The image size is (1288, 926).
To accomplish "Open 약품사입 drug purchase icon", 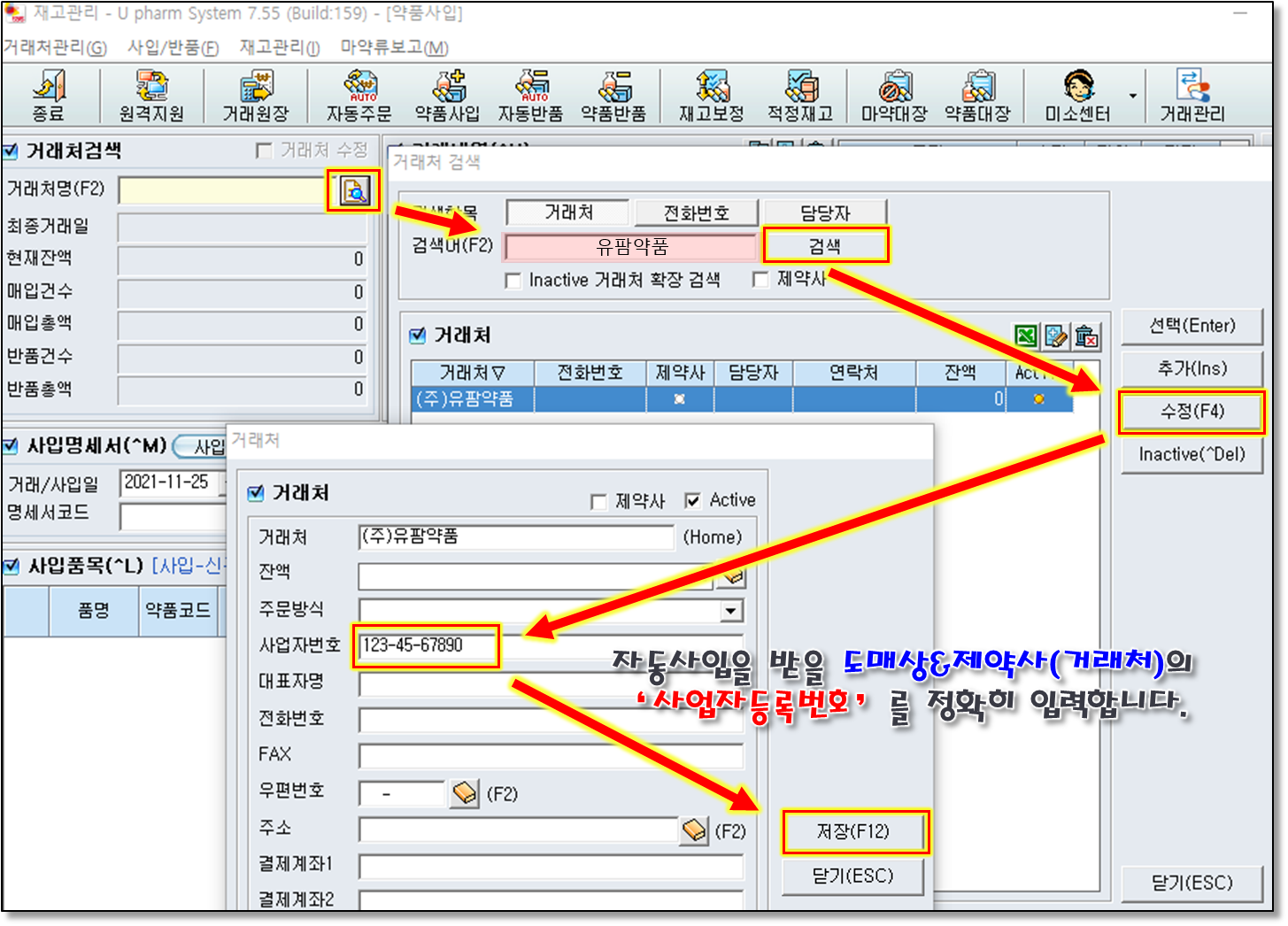I will pos(447,95).
